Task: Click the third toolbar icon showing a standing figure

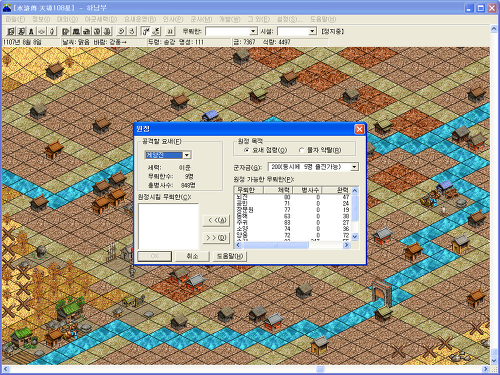Action: pos(31,31)
